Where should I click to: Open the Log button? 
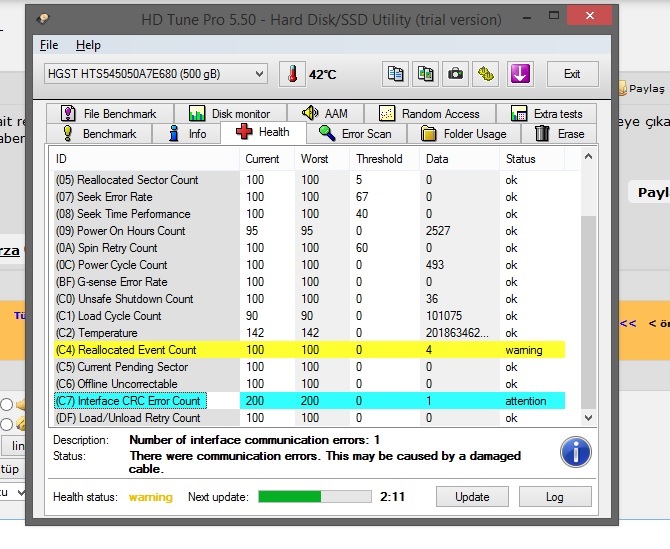coord(555,497)
